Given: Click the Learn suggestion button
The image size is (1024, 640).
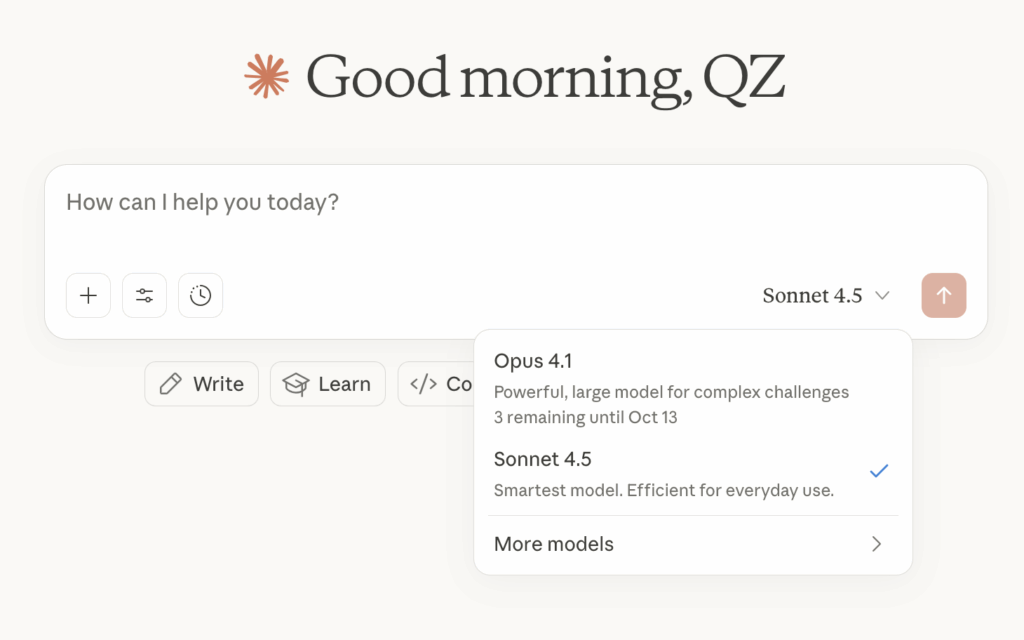Looking at the screenshot, I should click(x=327, y=384).
